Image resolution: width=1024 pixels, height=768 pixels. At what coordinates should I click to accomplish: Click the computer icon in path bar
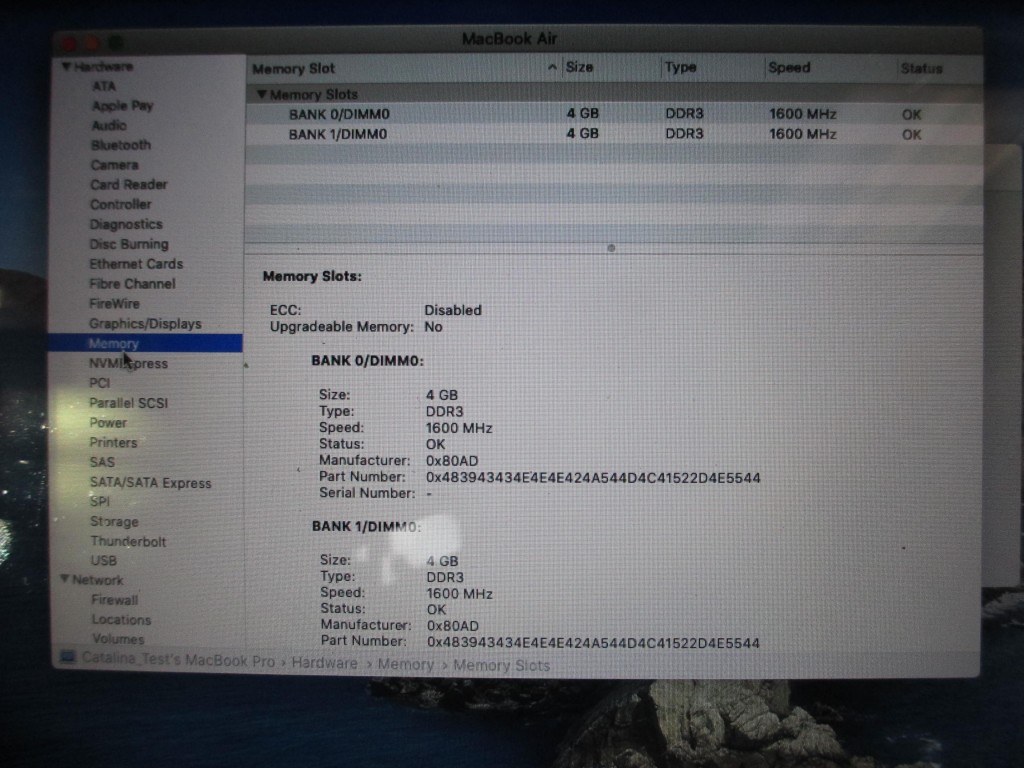[68, 657]
